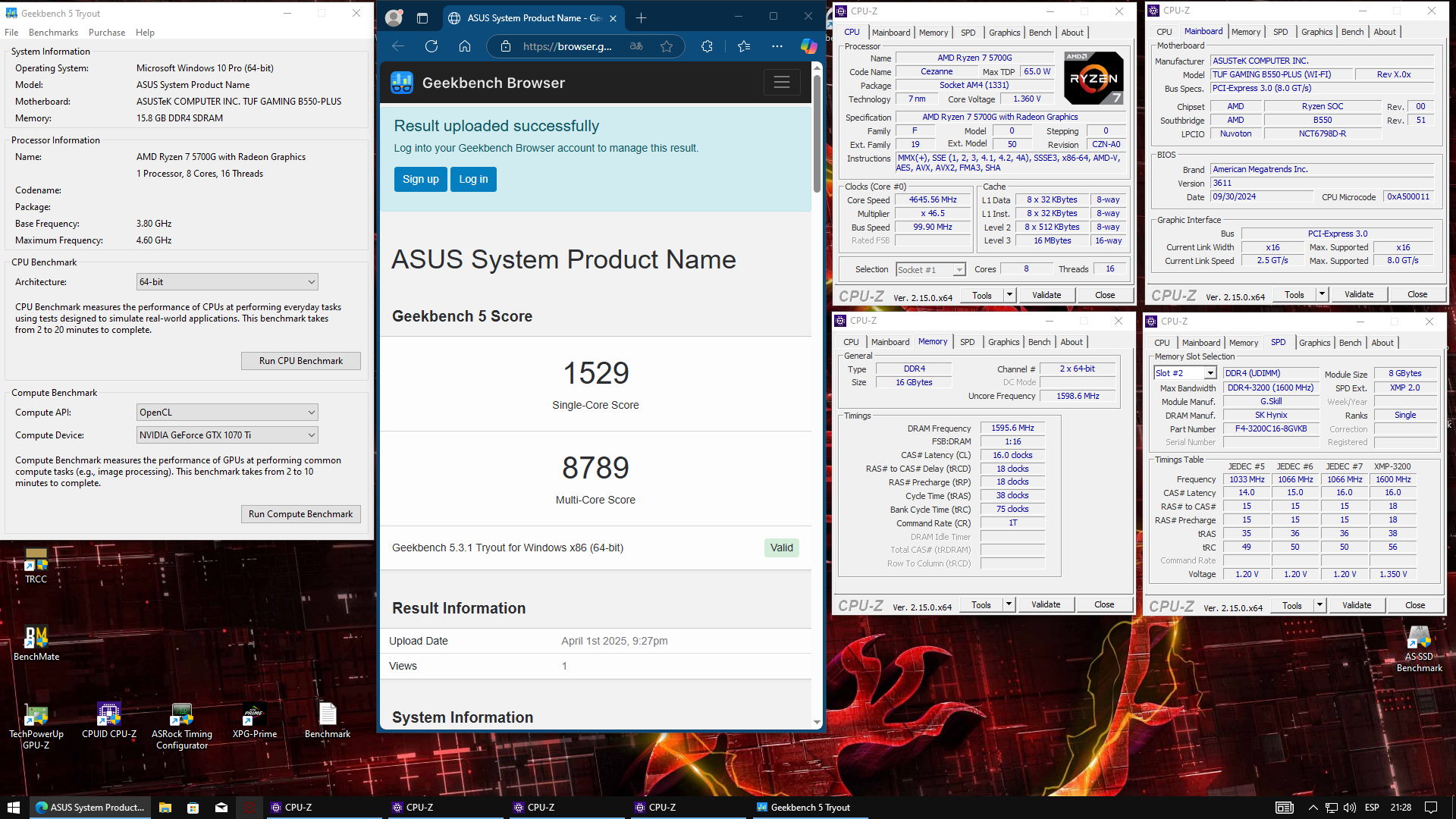Expand Architecture 64-bit dropdown
The image size is (1456, 819).
coord(227,281)
